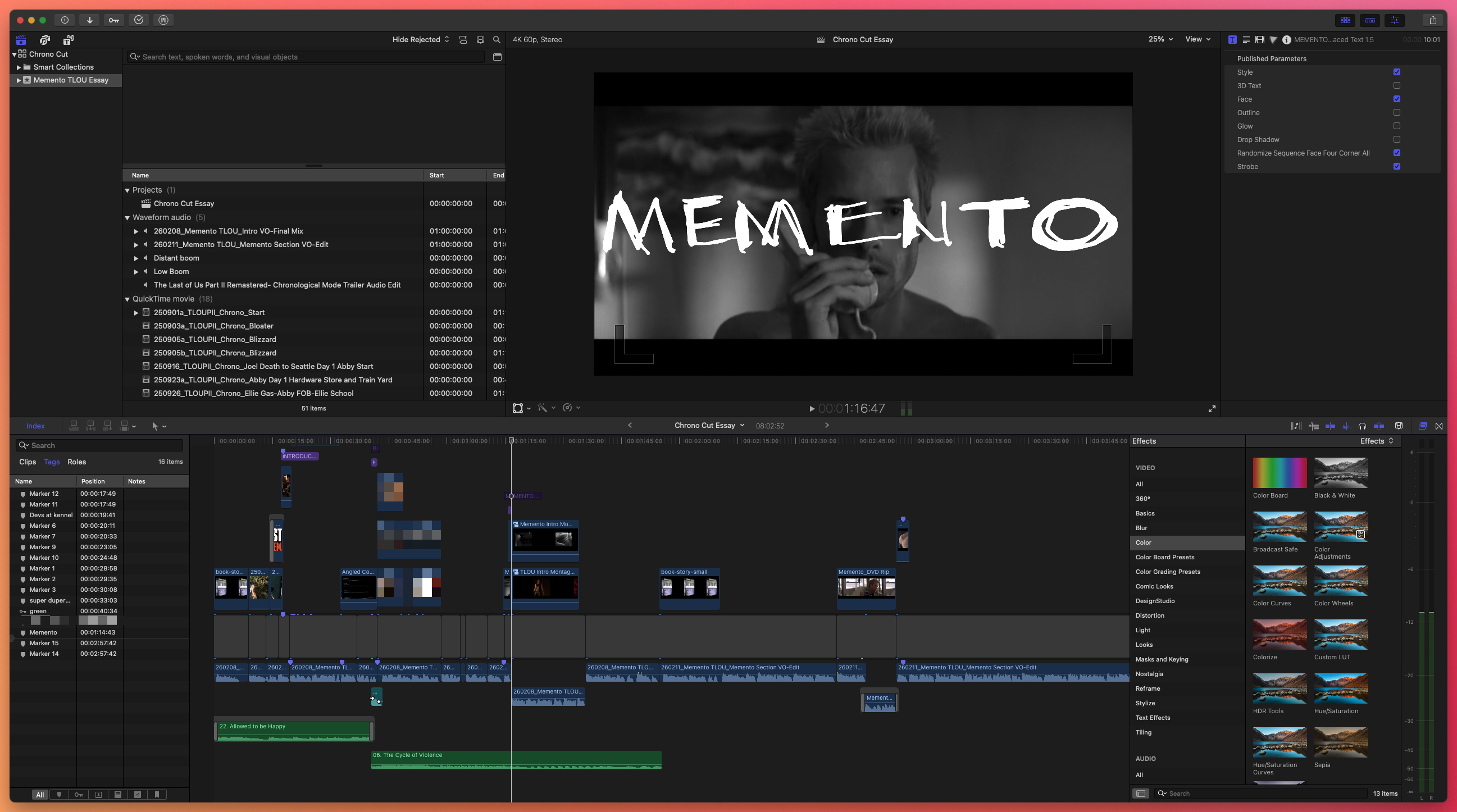Screen dimensions: 1457x812
Task: Switch to the Roles tab in index
Action: [76, 462]
